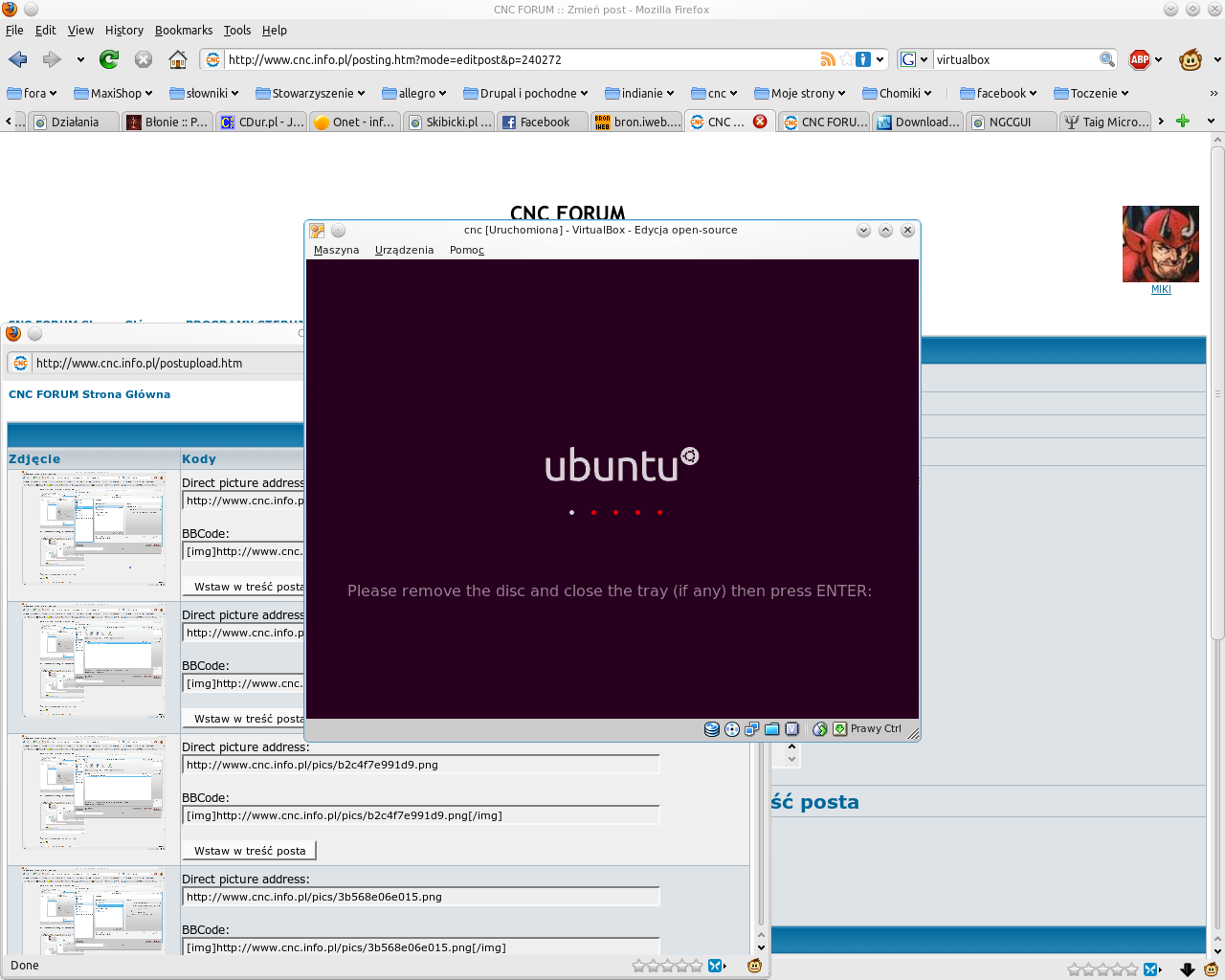The image size is (1225, 980).
Task: Open the list all tabs dropdown
Action: [1211, 122]
